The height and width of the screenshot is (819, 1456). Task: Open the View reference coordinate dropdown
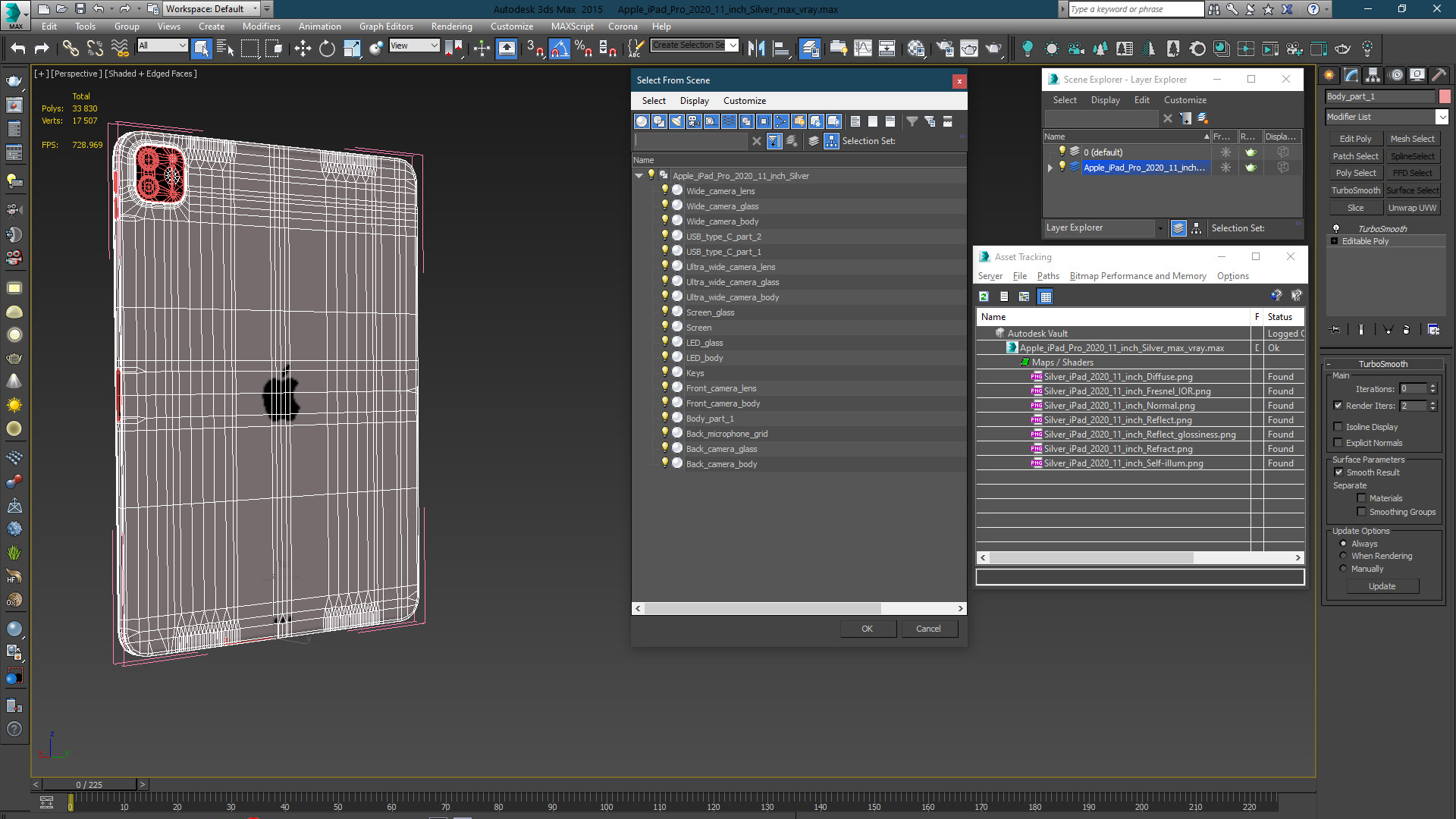coord(414,45)
